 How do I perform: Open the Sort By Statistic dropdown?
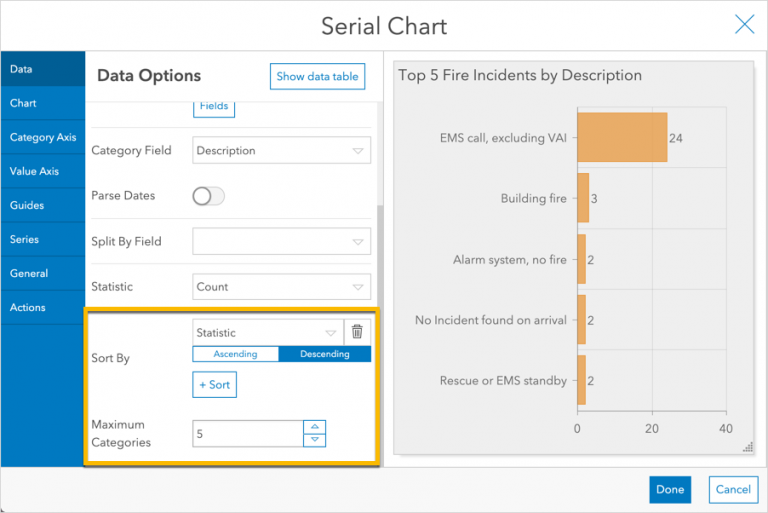click(267, 332)
